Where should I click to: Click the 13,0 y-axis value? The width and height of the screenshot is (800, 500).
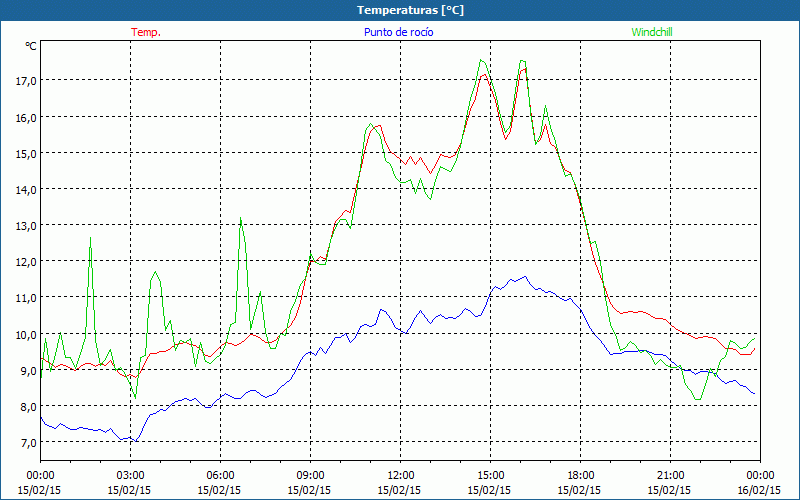26,226
